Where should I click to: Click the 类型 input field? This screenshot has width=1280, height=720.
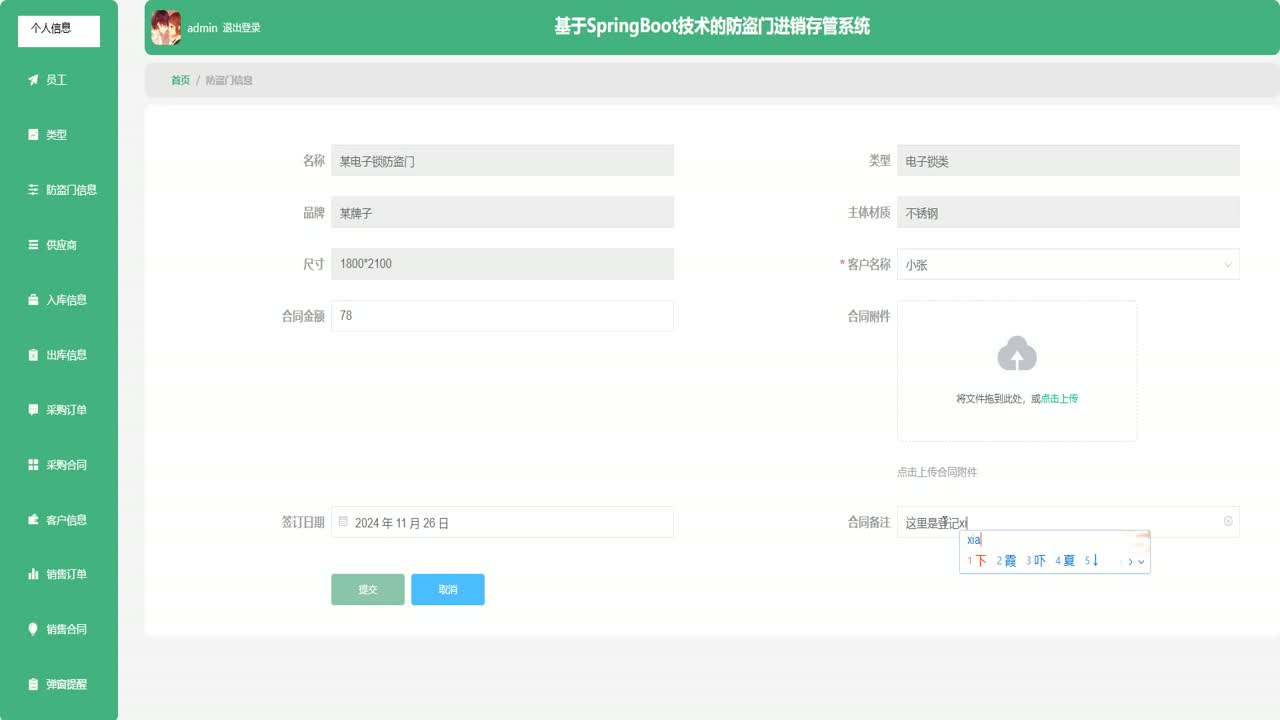[x=1068, y=161]
